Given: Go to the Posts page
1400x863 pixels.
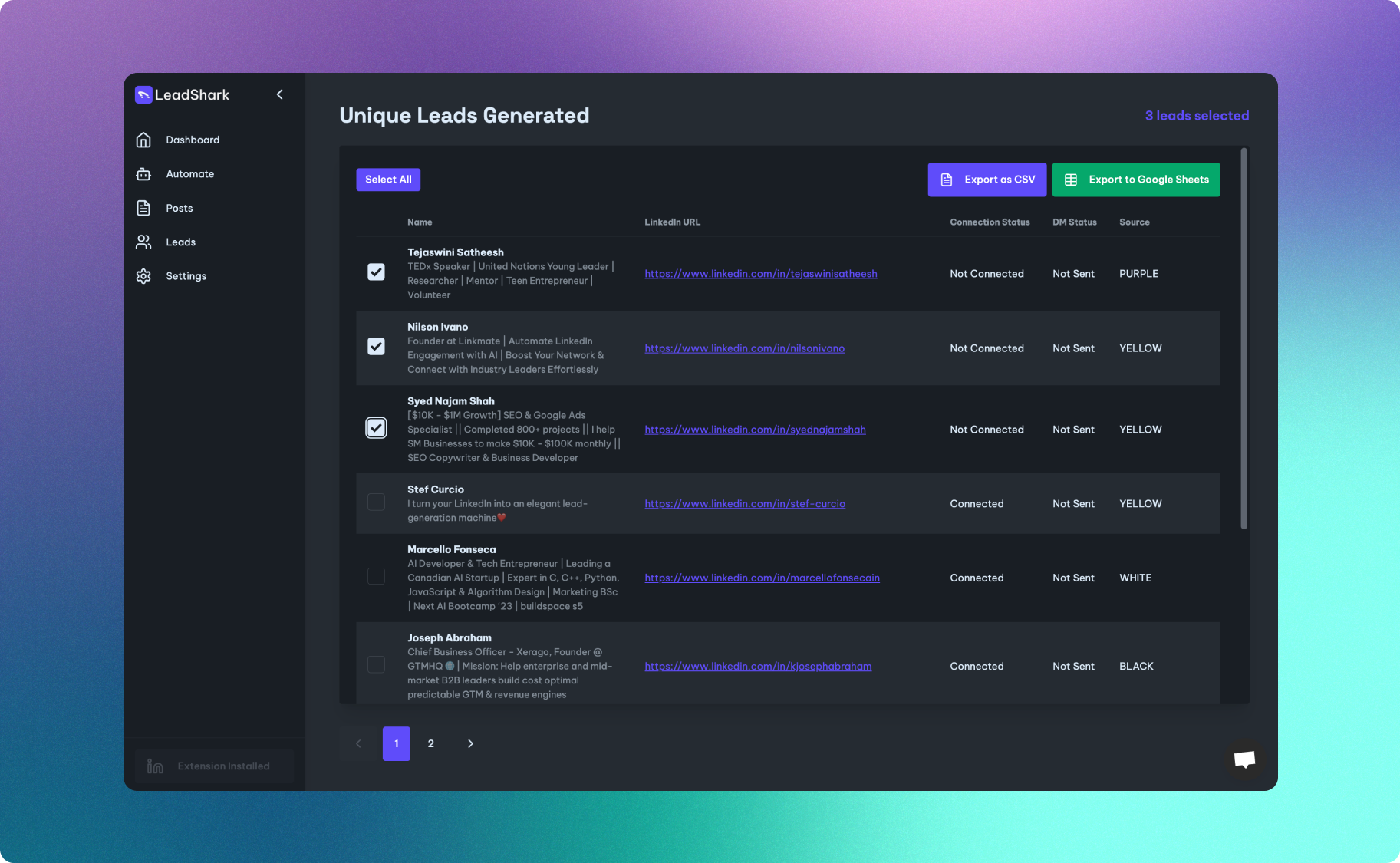Looking at the screenshot, I should (x=180, y=208).
